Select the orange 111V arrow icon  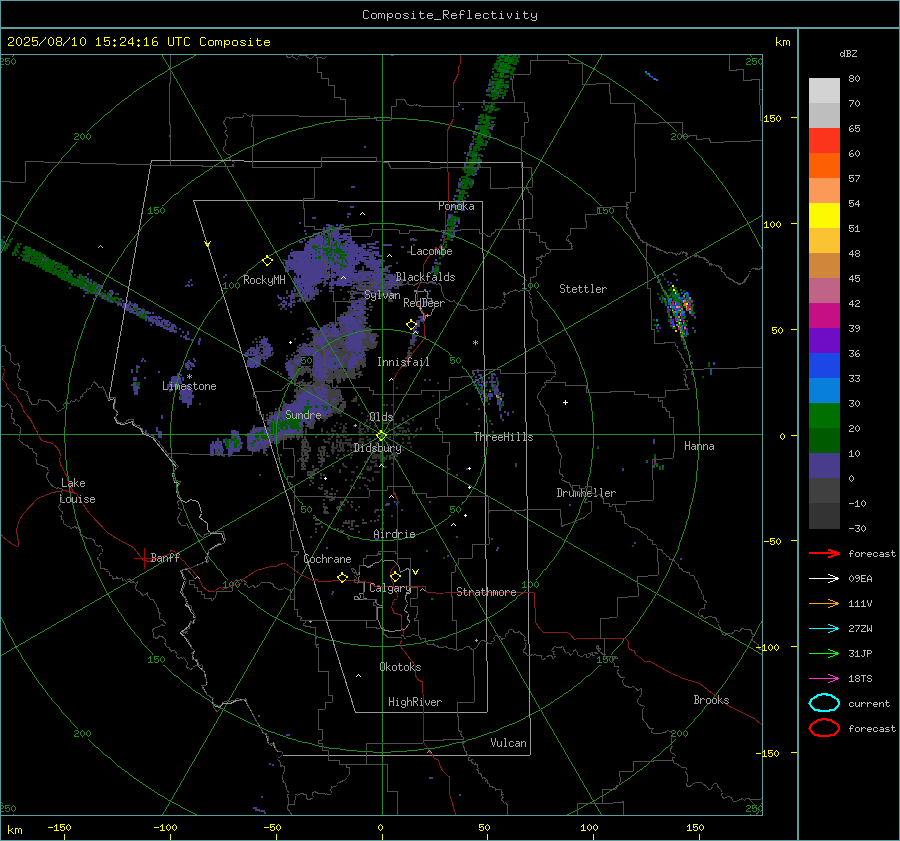point(824,603)
